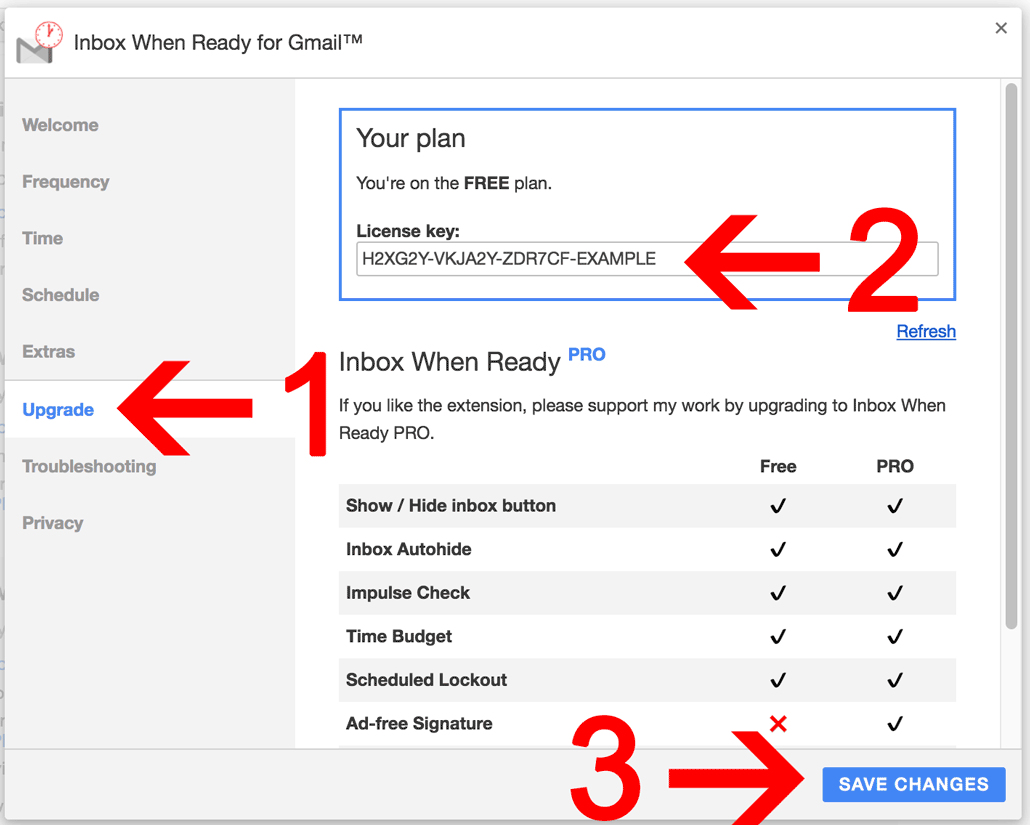1030x825 pixels.
Task: Click the Free checkmark for Inbox Autohide
Action: pyautogui.click(x=778, y=549)
